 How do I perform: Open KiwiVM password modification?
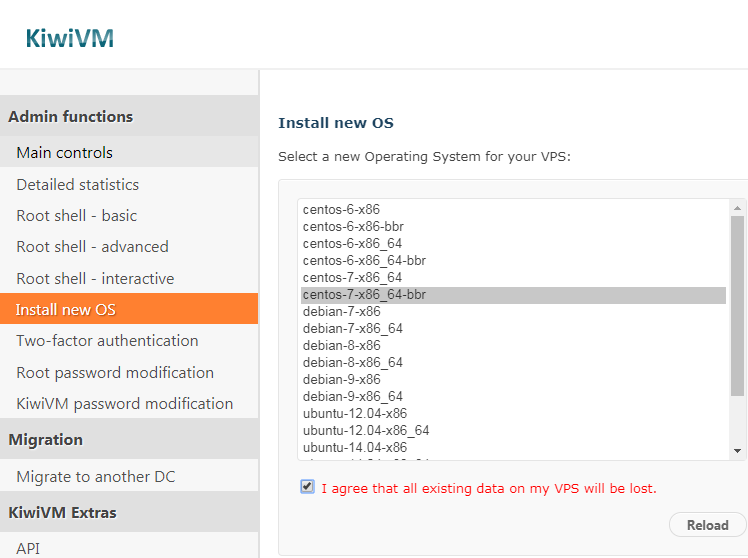(x=124, y=404)
